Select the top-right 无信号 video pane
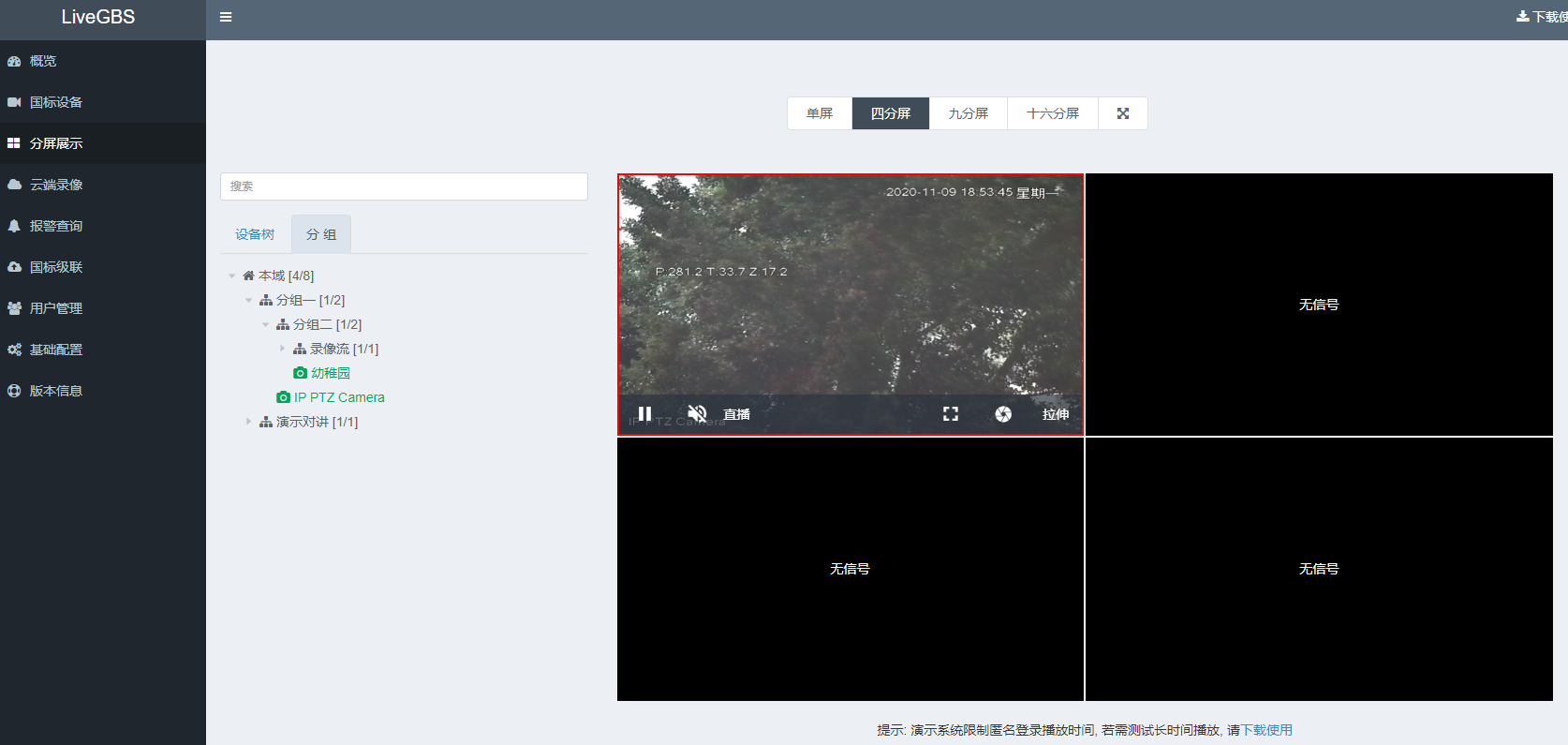The height and width of the screenshot is (745, 1568). point(1319,305)
